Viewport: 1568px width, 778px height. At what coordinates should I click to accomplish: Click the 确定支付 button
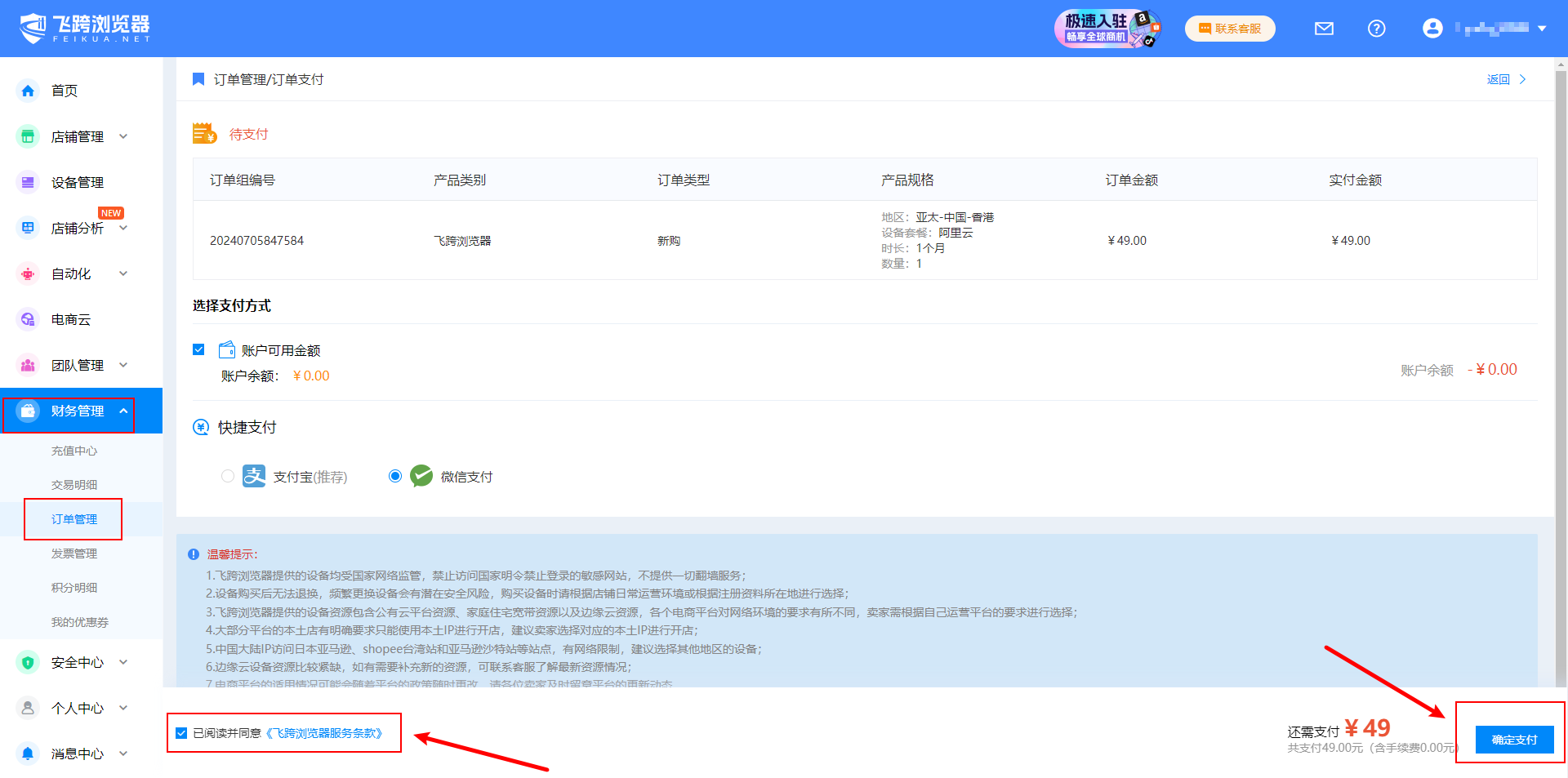(x=1514, y=740)
